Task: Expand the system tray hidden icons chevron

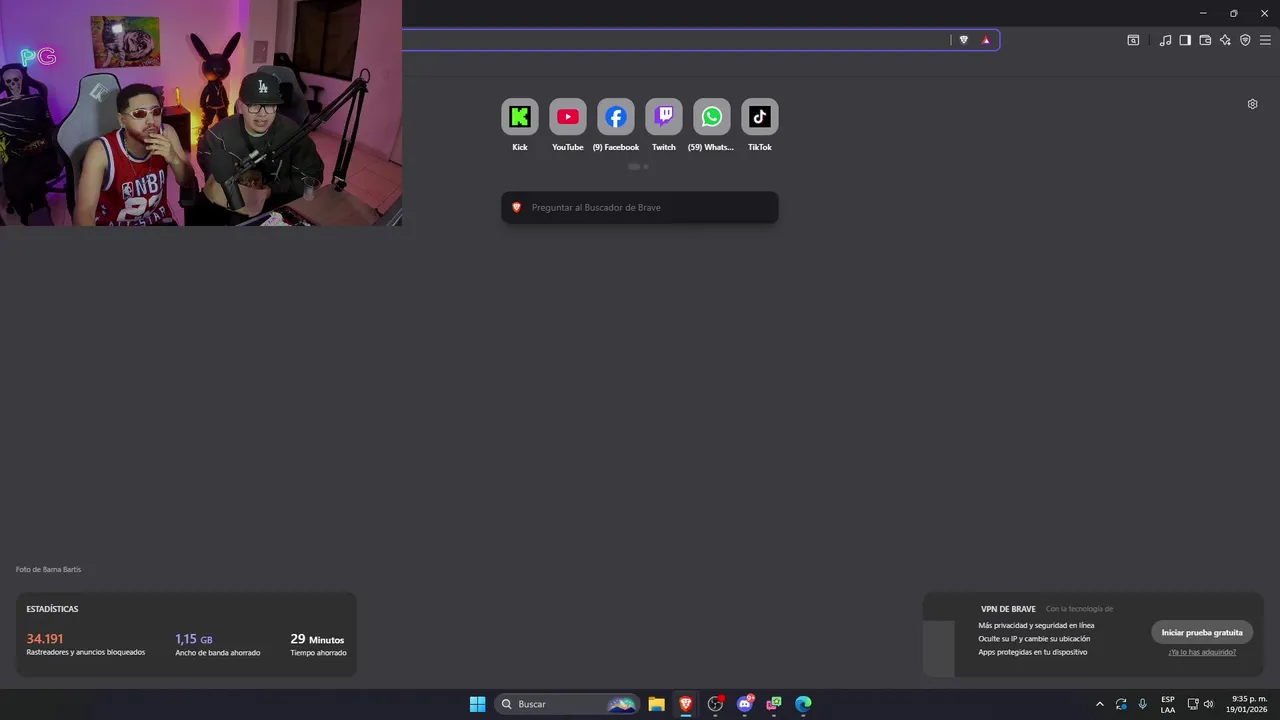Action: pyautogui.click(x=1100, y=704)
